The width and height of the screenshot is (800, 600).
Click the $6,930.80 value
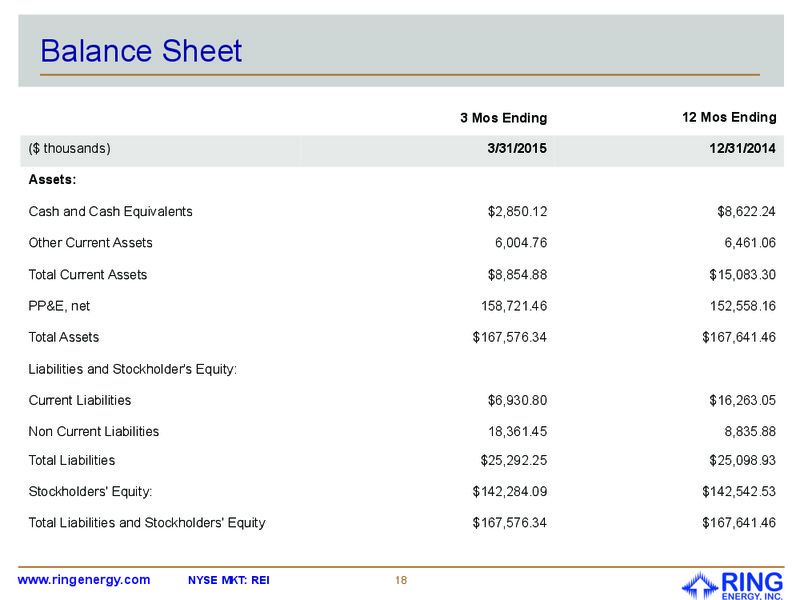tap(517, 401)
